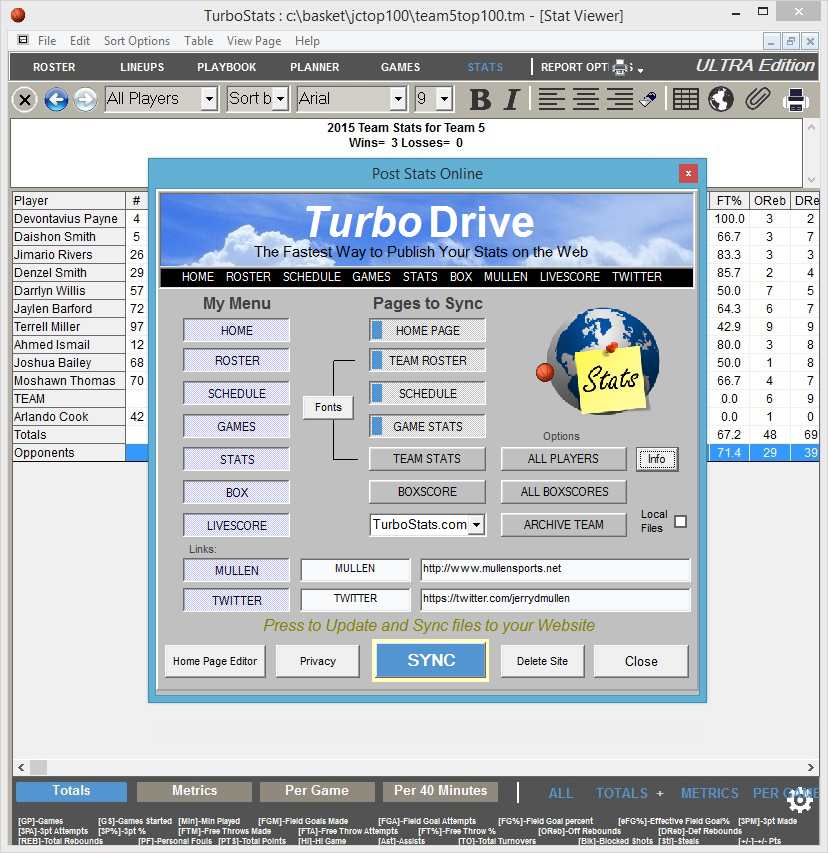Open the Sort Options menu

(x=137, y=41)
